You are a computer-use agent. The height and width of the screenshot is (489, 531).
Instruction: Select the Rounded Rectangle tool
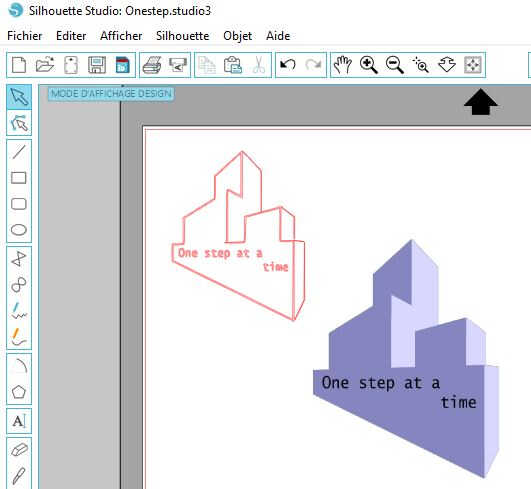[19, 204]
